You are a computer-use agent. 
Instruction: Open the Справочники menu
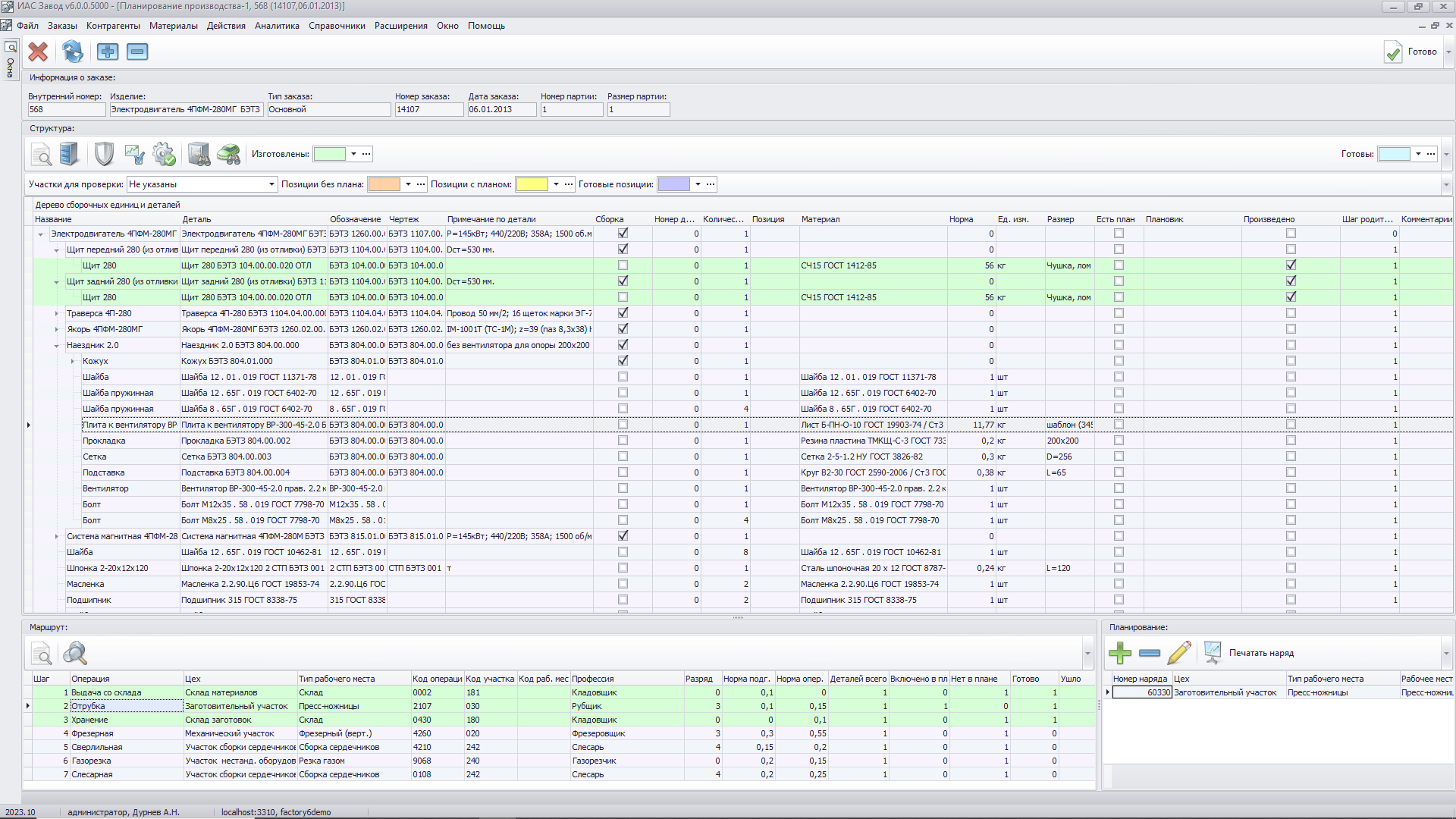(336, 26)
